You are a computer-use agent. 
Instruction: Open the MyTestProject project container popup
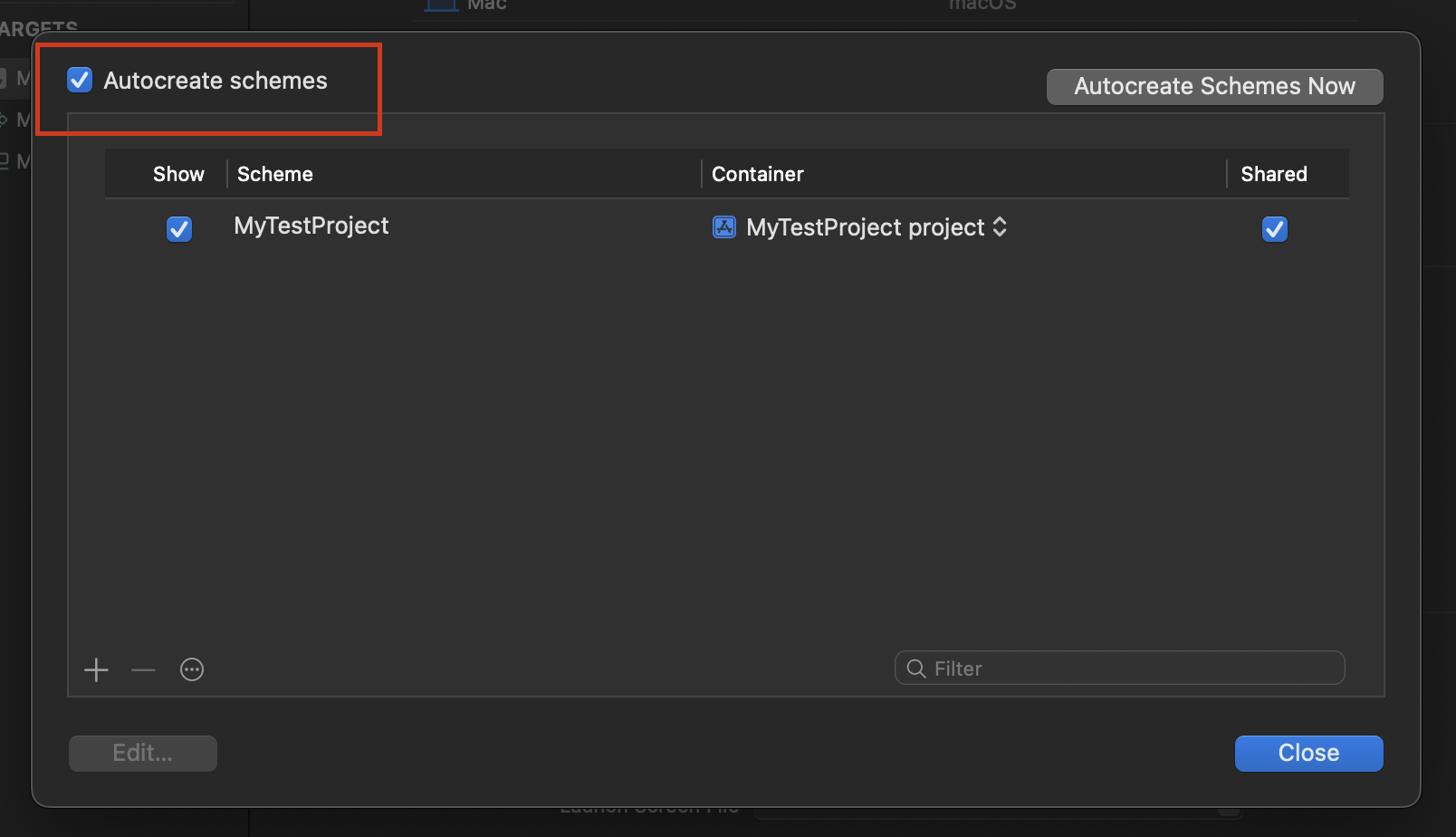click(865, 227)
